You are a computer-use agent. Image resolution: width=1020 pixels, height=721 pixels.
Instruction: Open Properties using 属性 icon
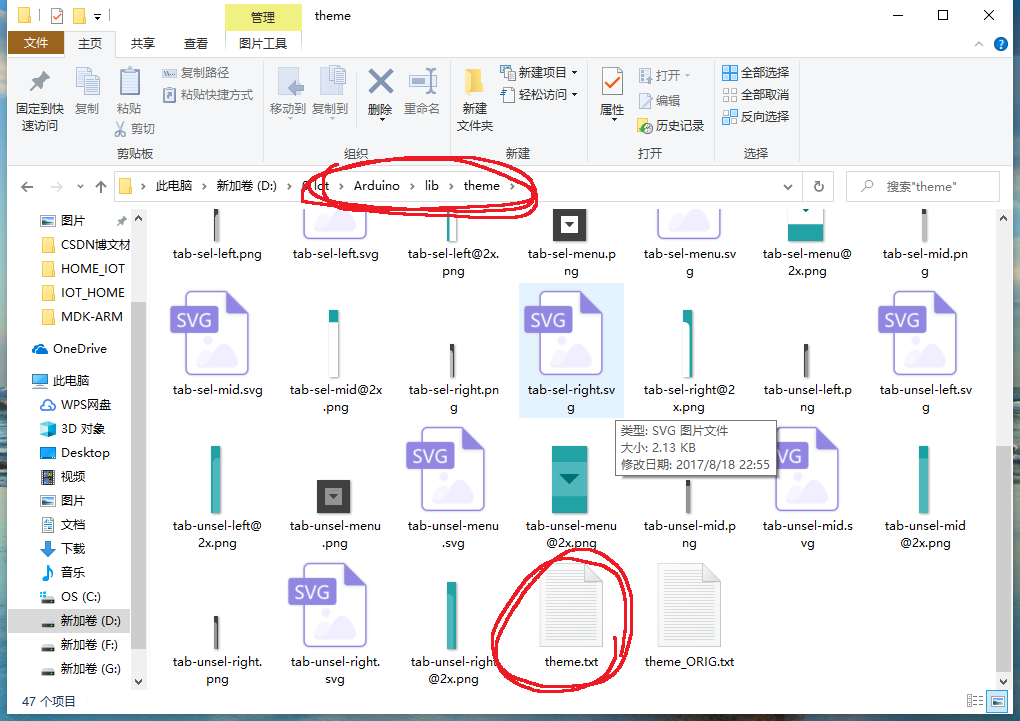612,90
